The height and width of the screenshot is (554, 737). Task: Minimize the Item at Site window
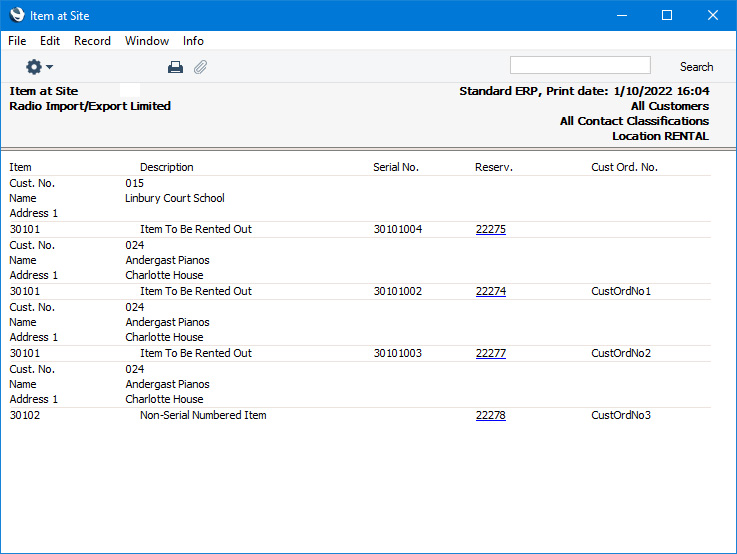click(x=621, y=15)
